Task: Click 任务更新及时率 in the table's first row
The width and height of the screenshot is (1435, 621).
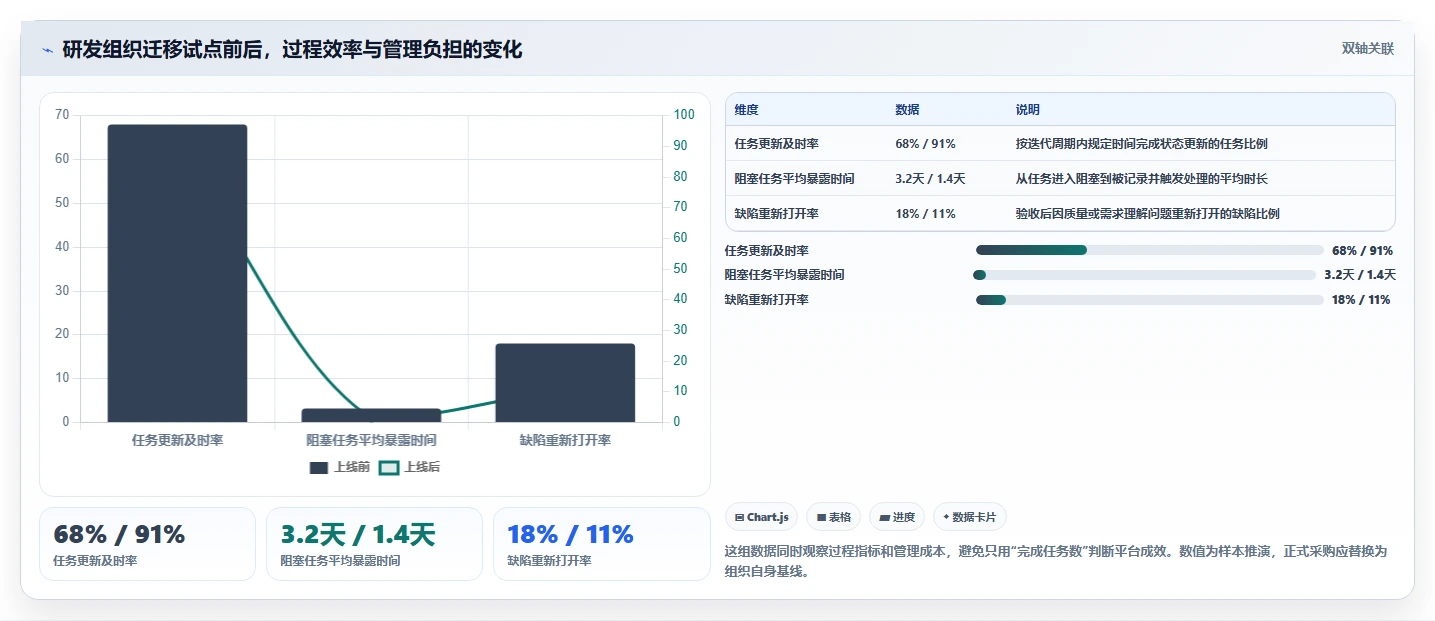Action: (x=777, y=144)
